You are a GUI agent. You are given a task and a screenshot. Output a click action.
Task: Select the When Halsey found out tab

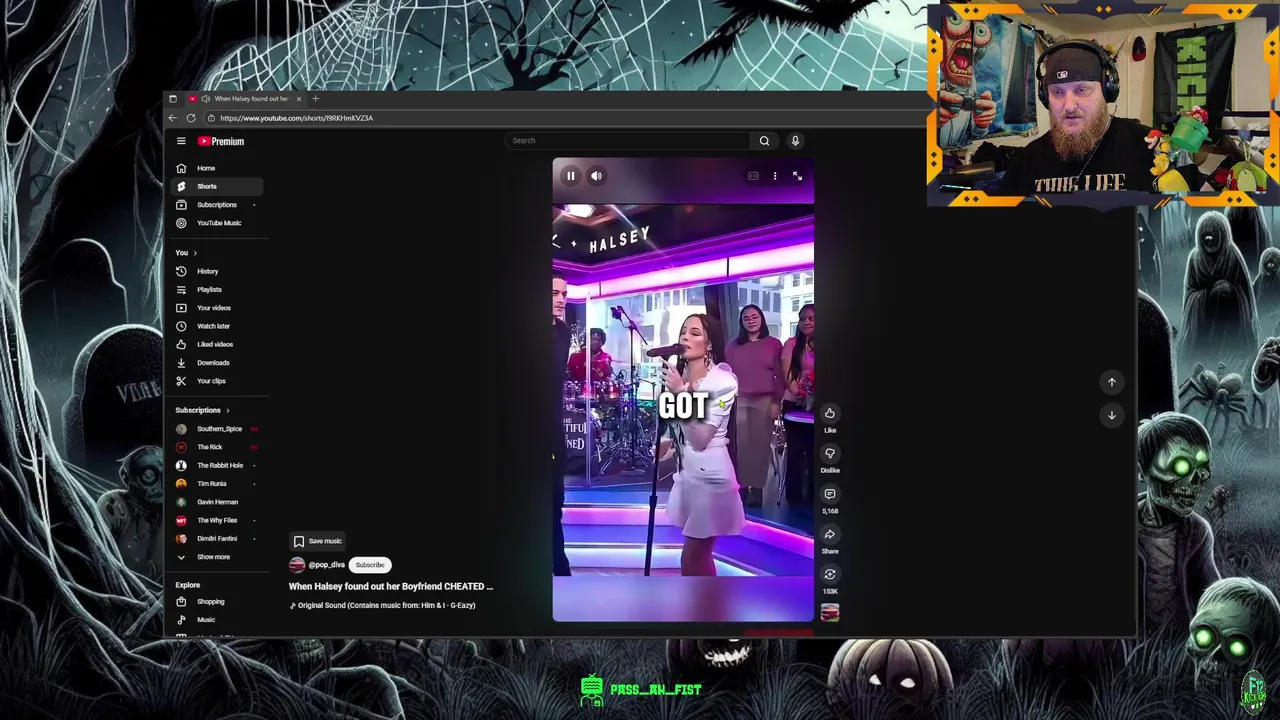click(245, 99)
